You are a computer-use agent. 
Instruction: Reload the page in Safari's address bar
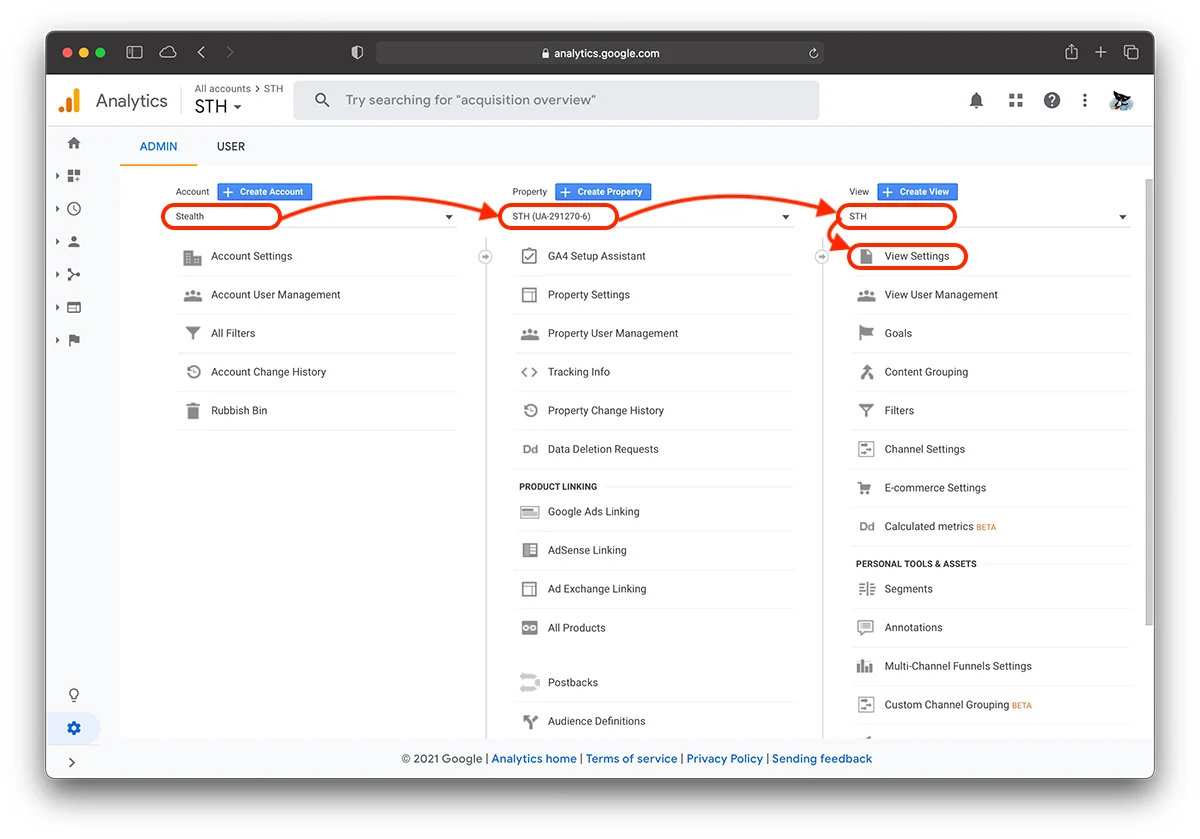(x=814, y=53)
